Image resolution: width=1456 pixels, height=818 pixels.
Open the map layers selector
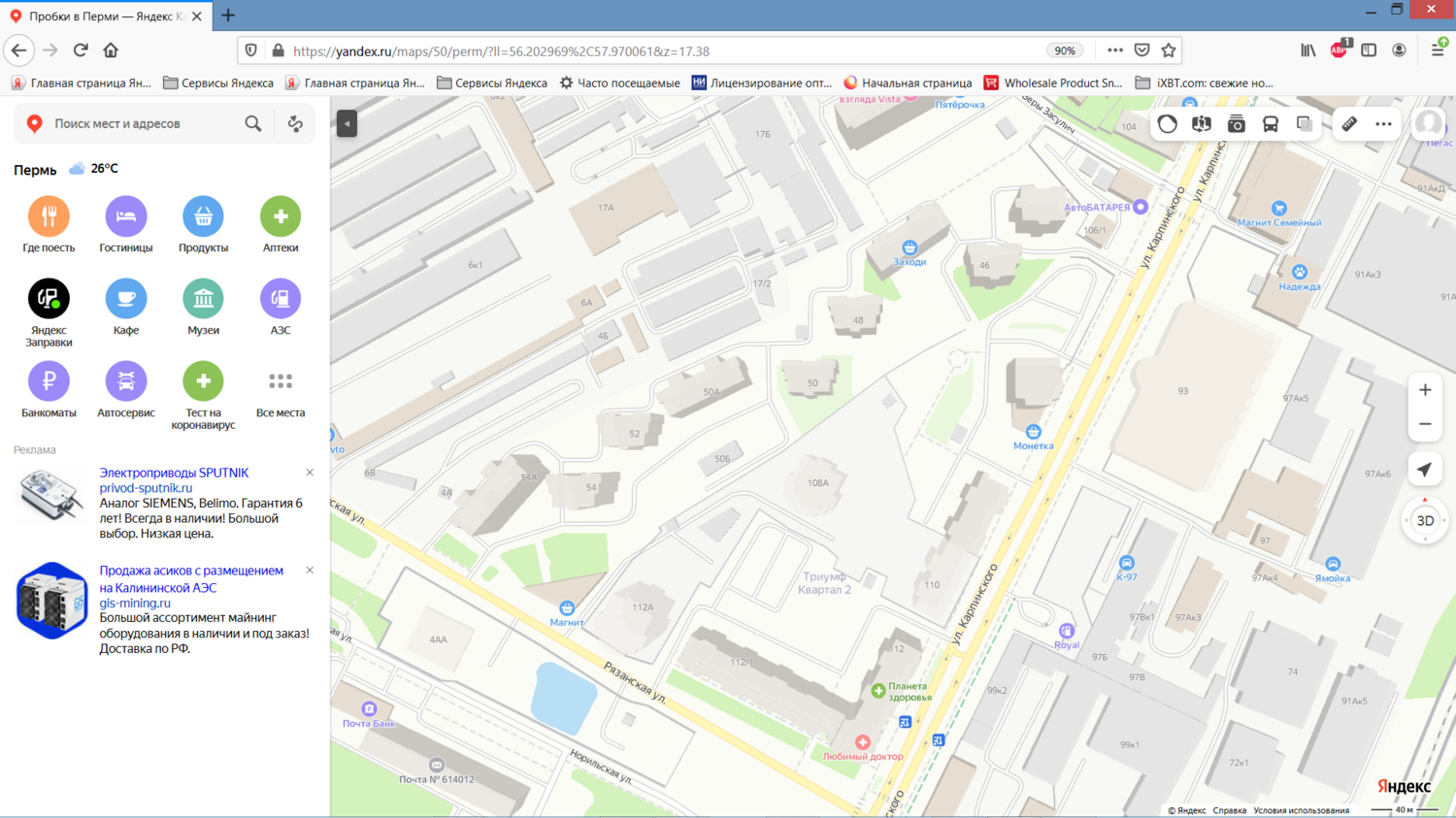pyautogui.click(x=1305, y=124)
